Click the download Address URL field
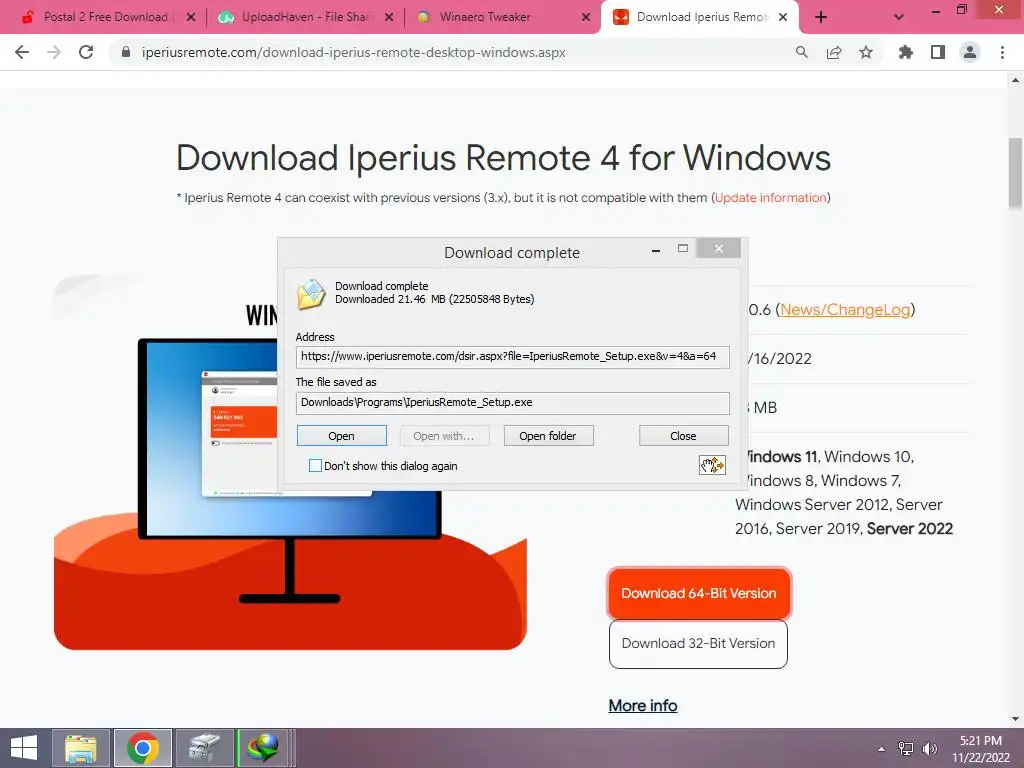 [513, 357]
